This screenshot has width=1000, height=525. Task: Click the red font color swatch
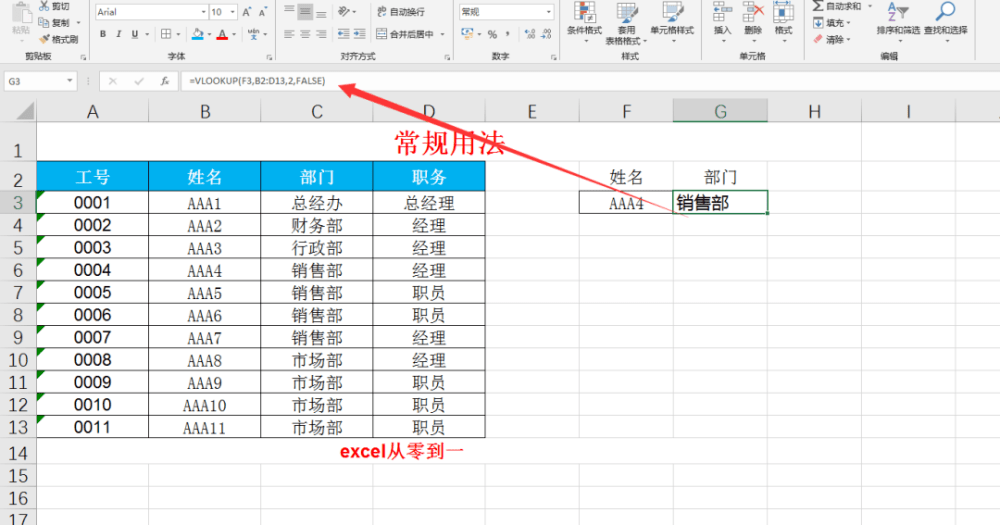coord(222,34)
